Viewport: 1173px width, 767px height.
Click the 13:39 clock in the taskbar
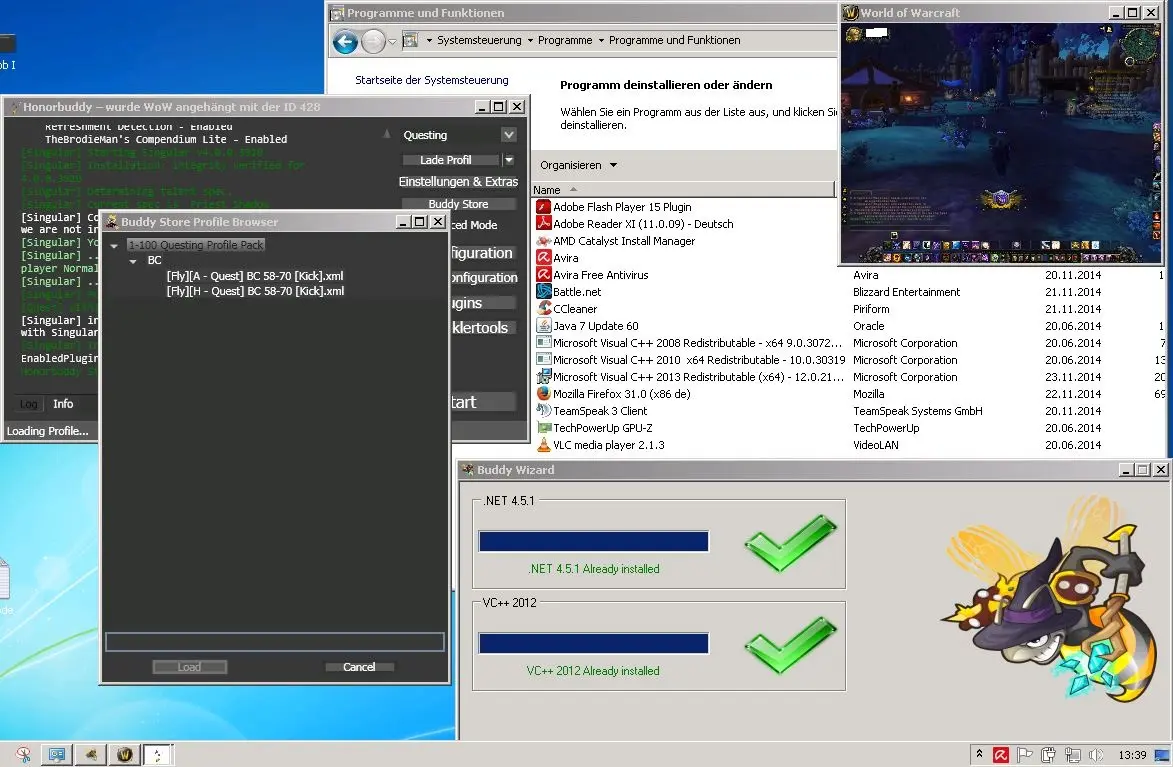(x=1132, y=755)
